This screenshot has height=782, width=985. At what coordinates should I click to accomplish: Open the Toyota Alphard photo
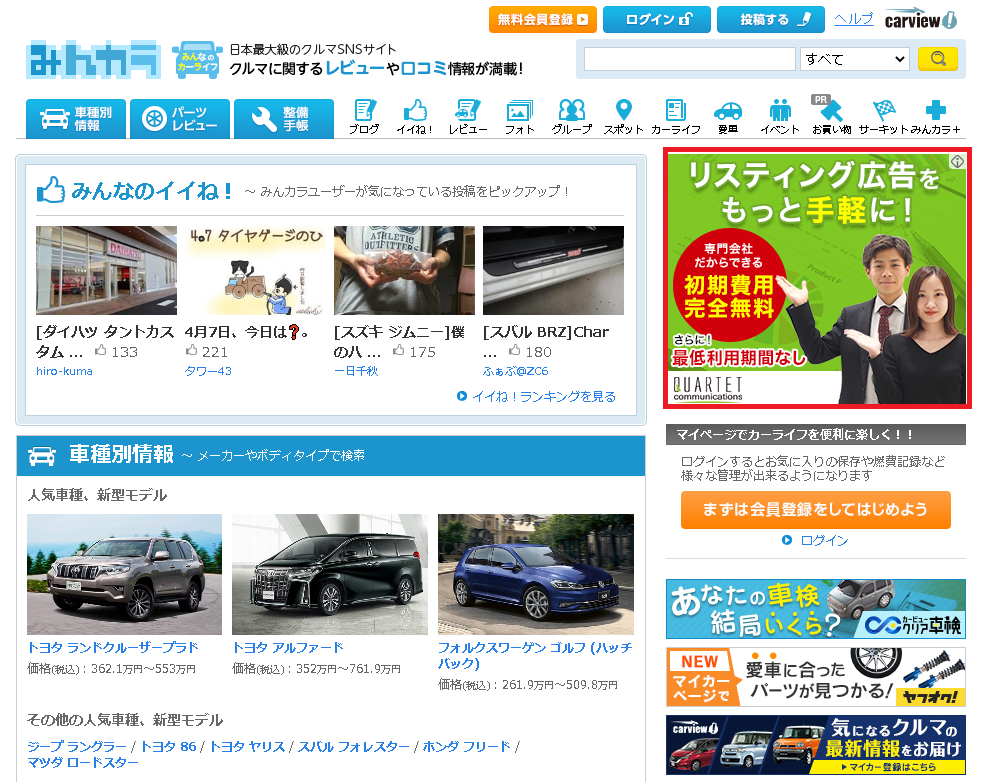330,574
